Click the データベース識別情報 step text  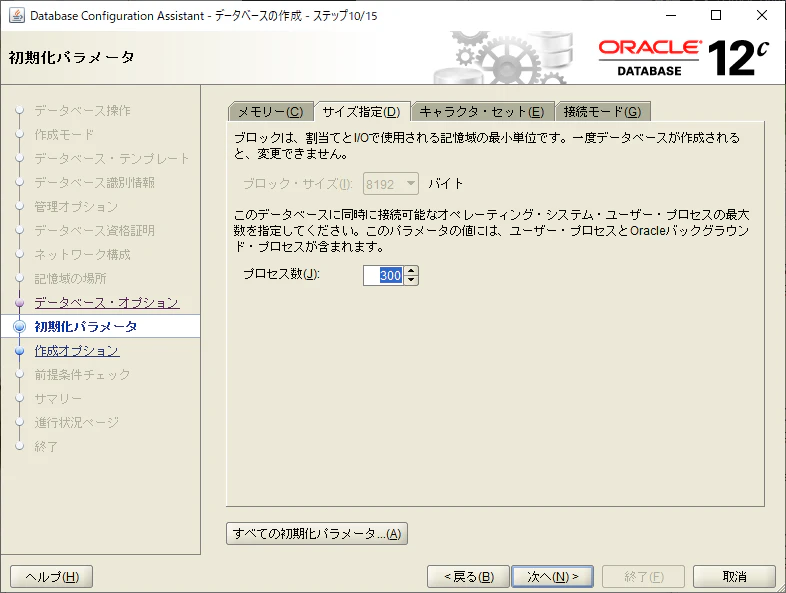[95, 183]
